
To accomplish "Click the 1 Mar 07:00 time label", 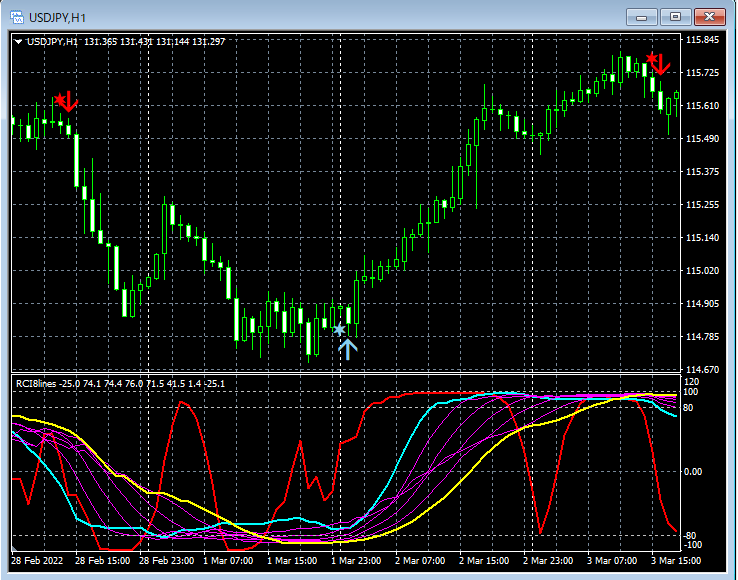I will coord(228,561).
